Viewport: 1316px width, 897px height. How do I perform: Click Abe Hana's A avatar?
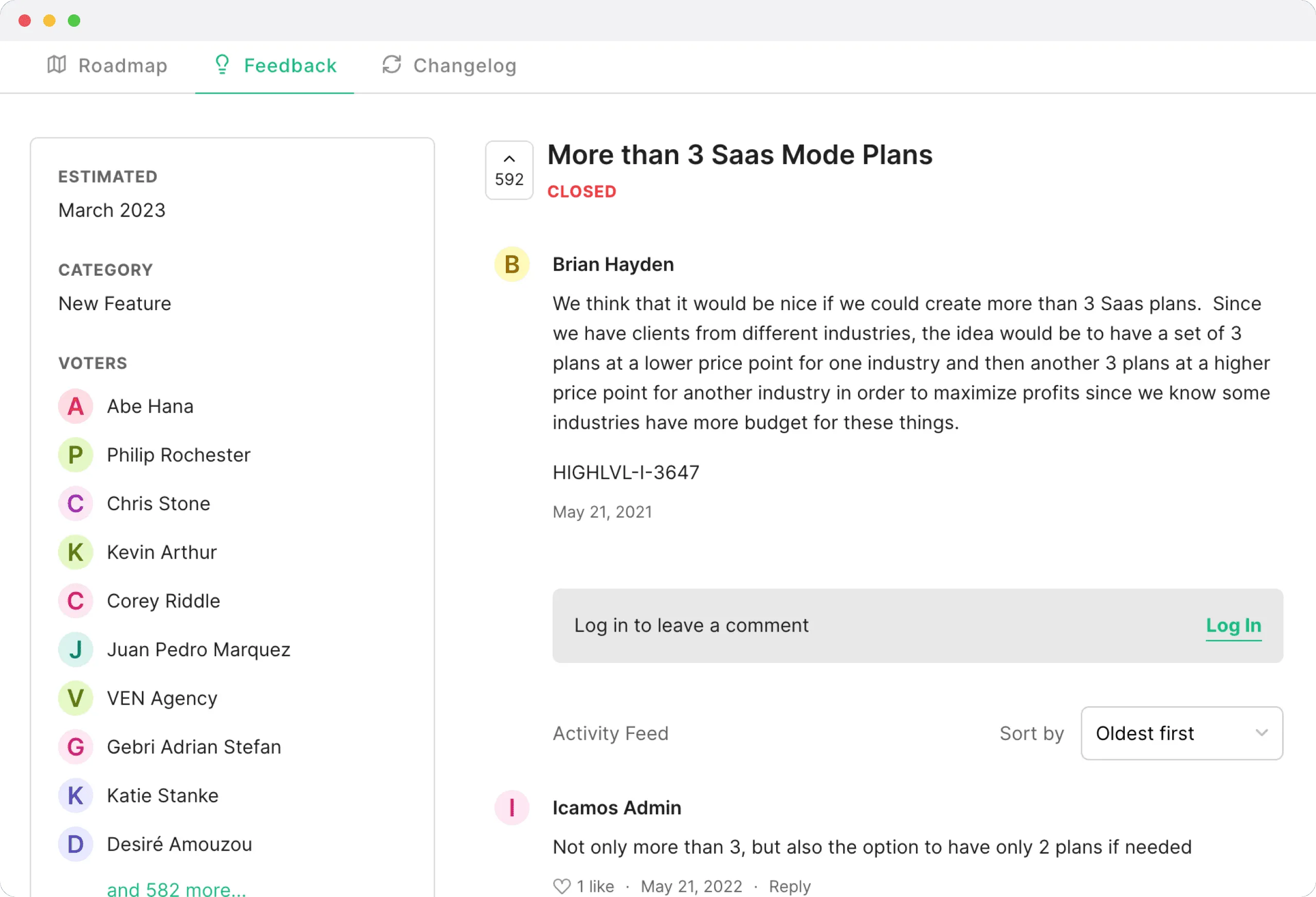pos(76,406)
